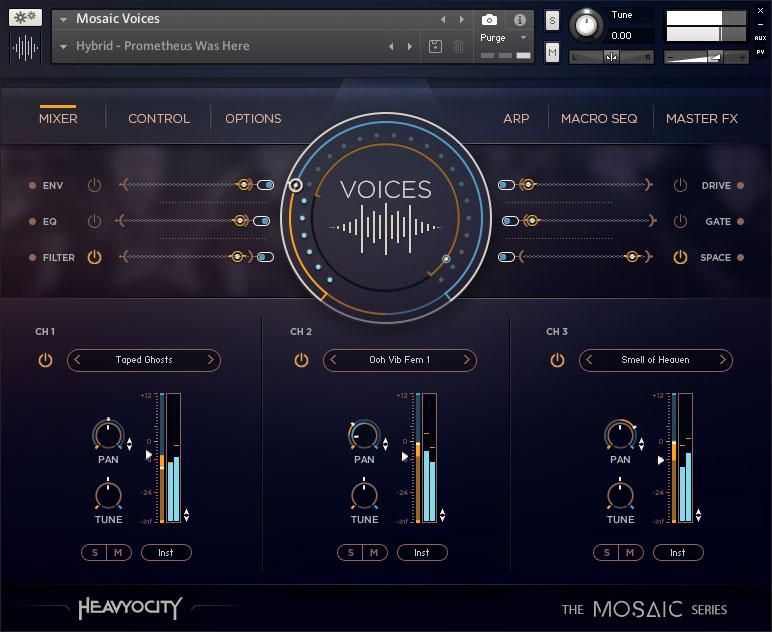Click the CH 3 meter up/down arrows
This screenshot has width=772, height=632.
pos(699,515)
